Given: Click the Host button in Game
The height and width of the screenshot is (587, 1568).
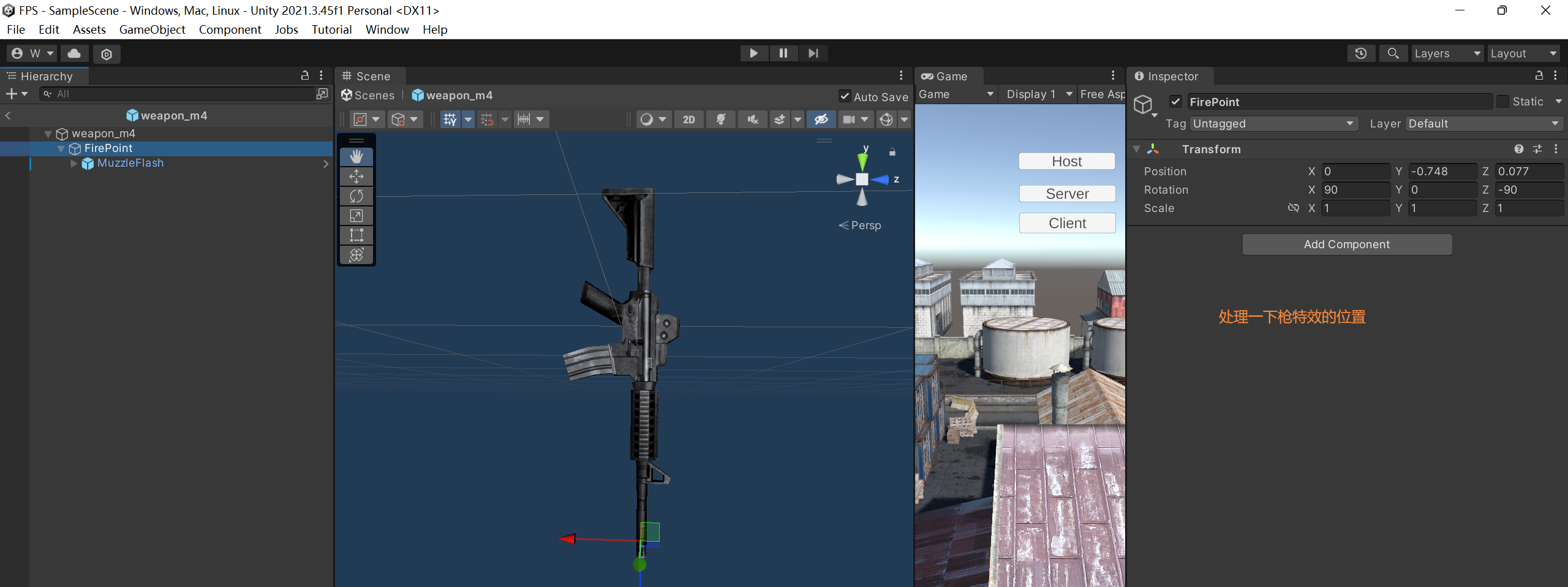Looking at the screenshot, I should pos(1067,161).
